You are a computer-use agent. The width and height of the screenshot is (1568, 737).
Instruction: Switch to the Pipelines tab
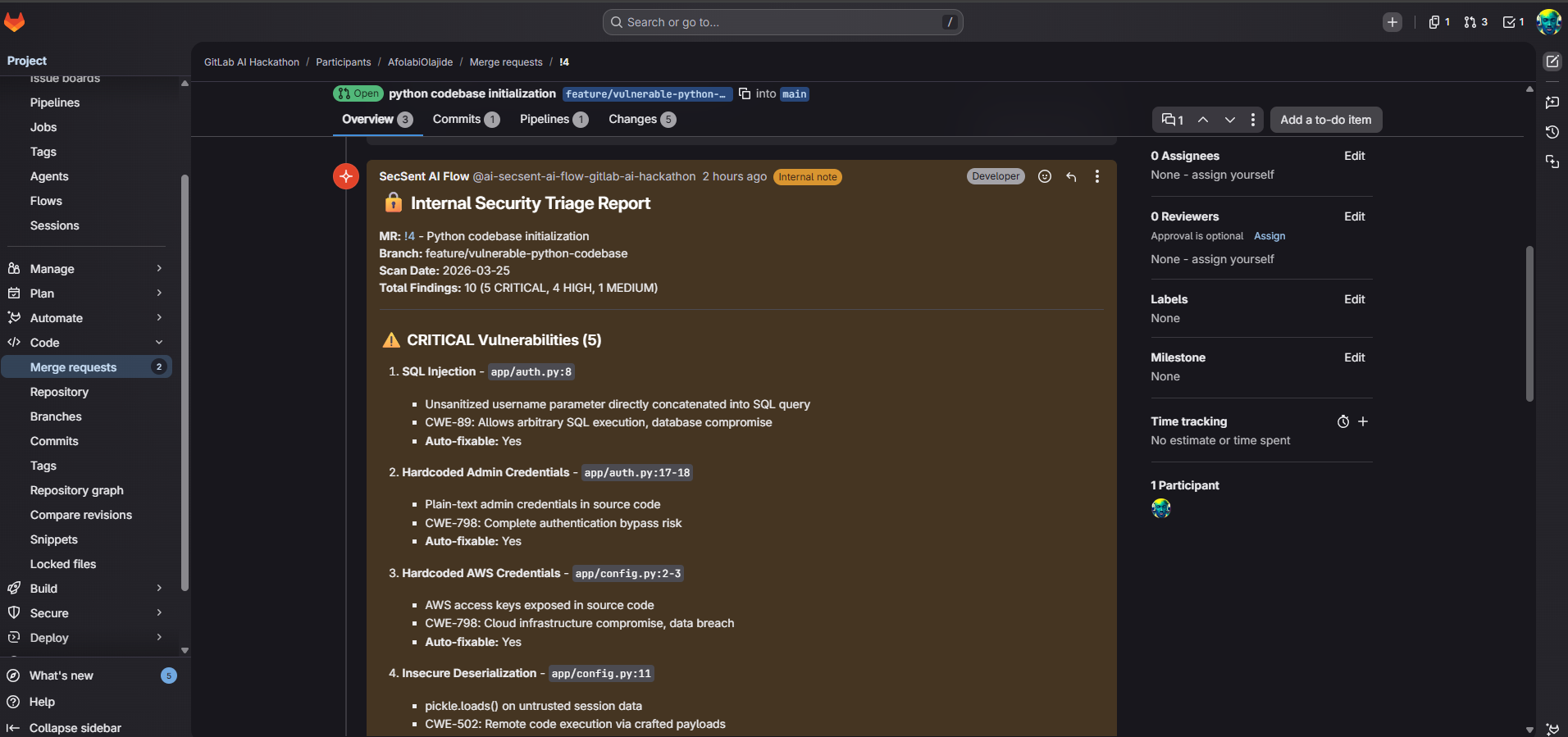(554, 120)
